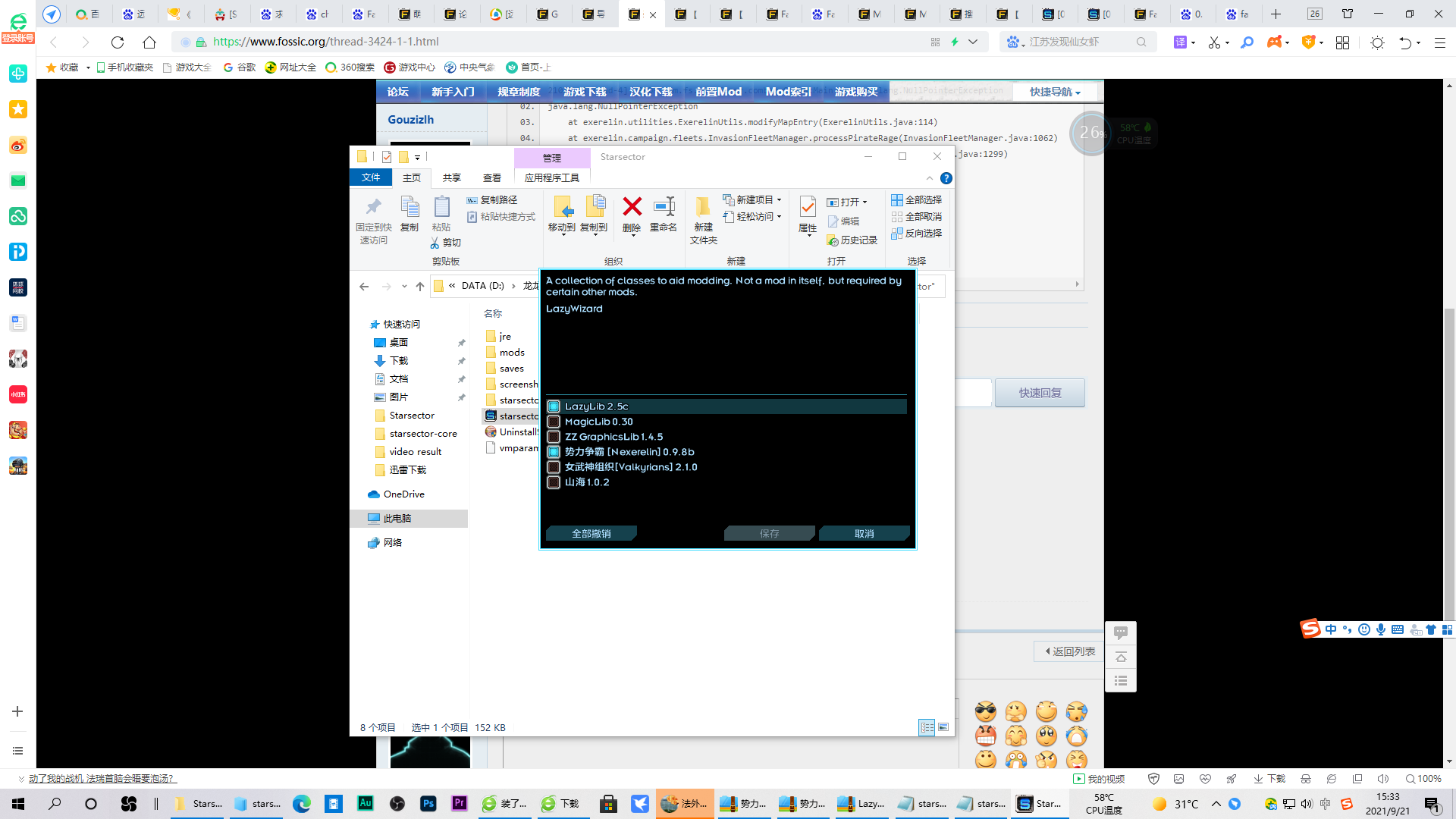Viewport: 1456px width, 819px height.
Task: Click the browser refresh icon
Action: pyautogui.click(x=118, y=42)
